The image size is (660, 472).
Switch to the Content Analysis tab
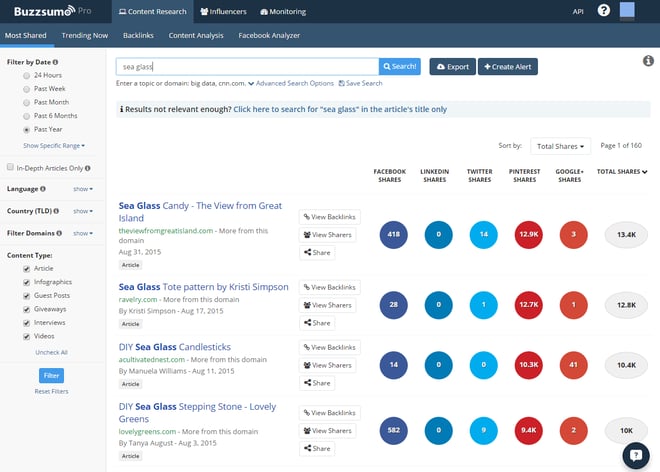[196, 35]
